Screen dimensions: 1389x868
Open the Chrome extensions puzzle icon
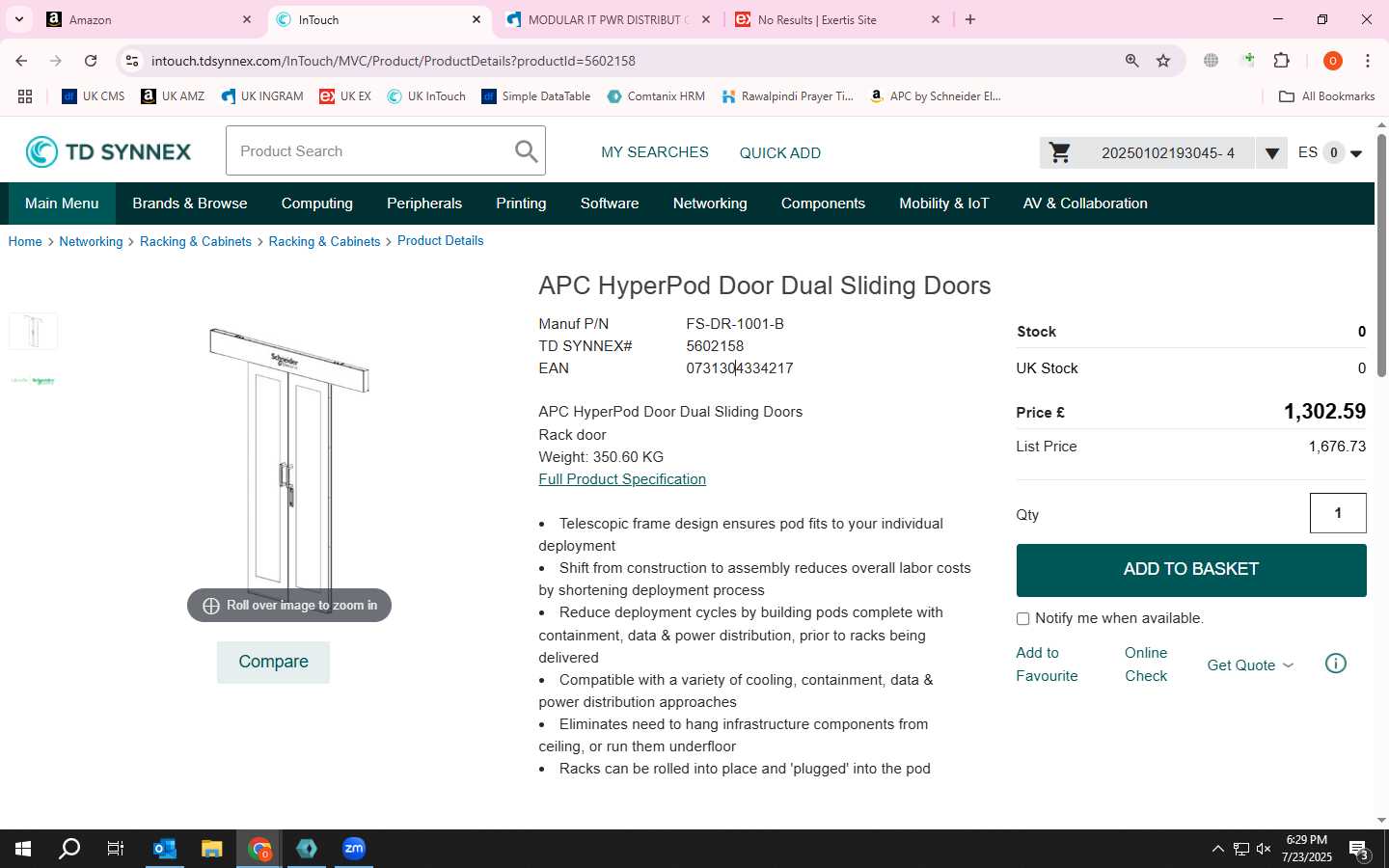tap(1282, 61)
